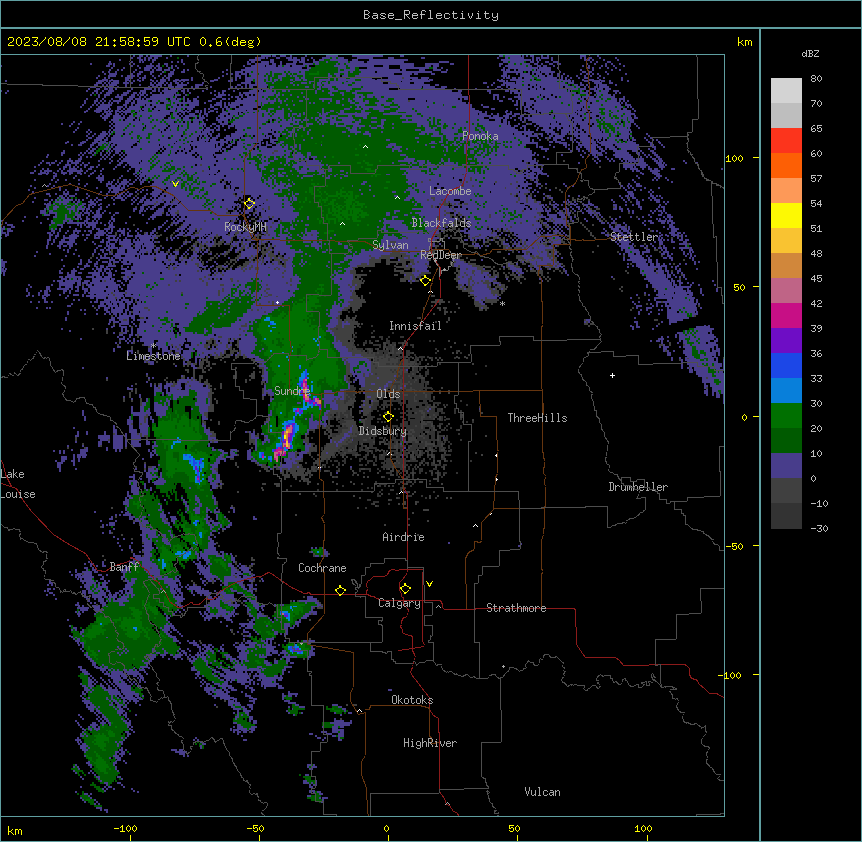Click the white plus marker north of Drumheller
This screenshot has width=862, height=842.
click(x=612, y=375)
